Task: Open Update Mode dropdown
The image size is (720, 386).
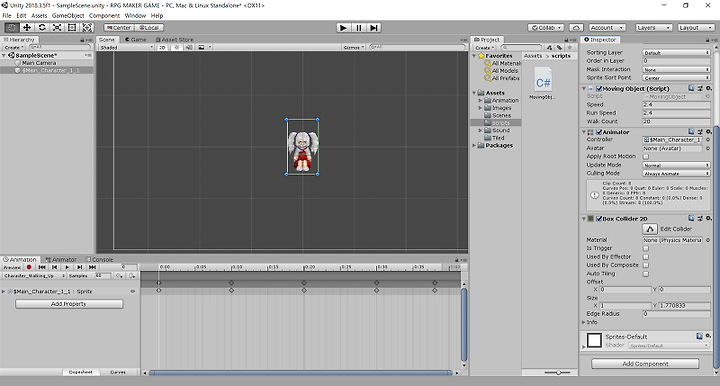Action: (676, 165)
